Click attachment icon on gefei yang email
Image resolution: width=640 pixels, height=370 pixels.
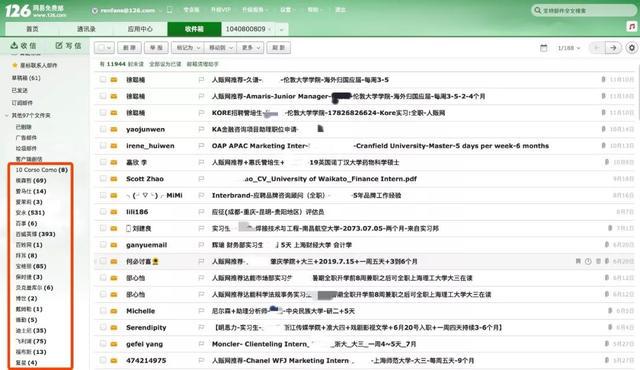pyautogui.click(x=607, y=343)
